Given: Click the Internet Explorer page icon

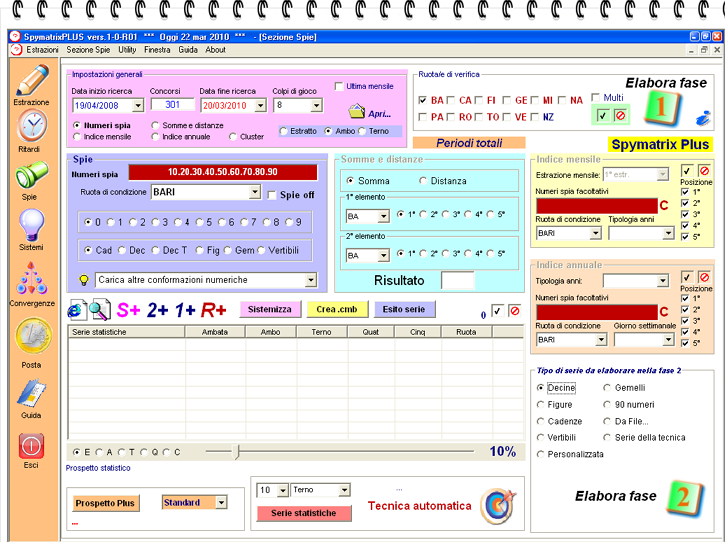Looking at the screenshot, I should pos(77,310).
